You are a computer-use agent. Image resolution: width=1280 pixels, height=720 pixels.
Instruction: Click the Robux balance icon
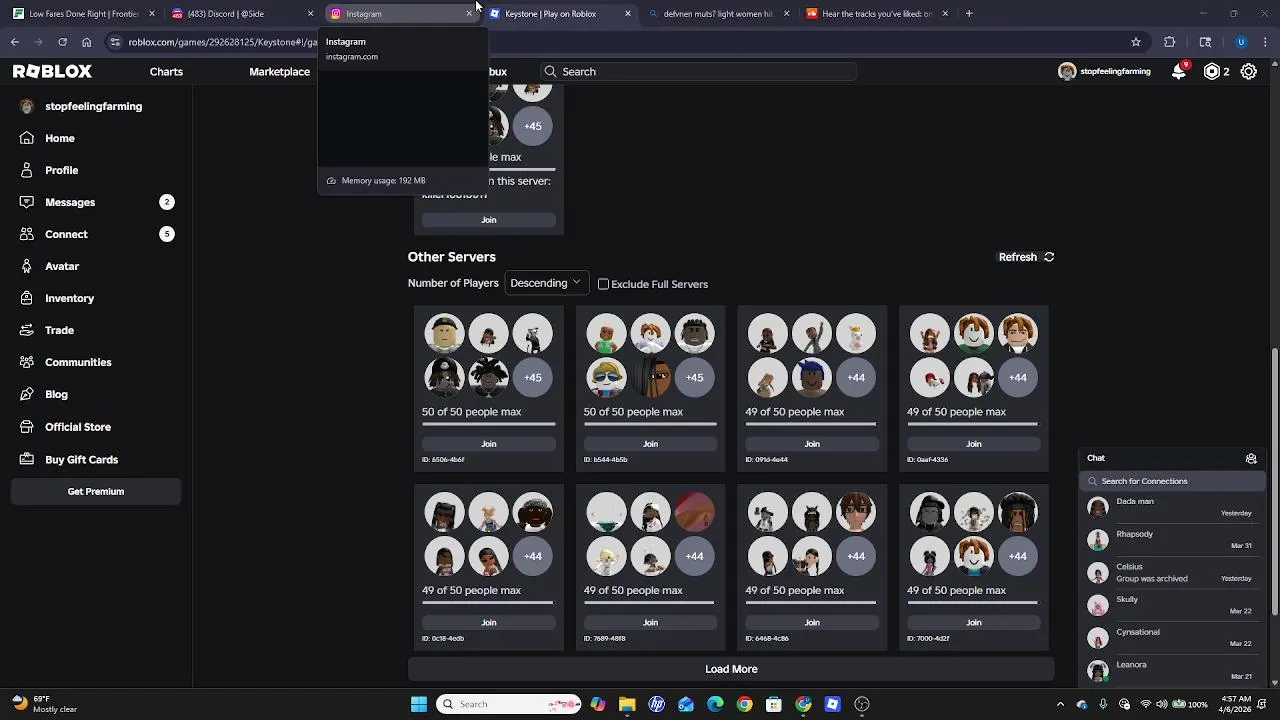pos(1212,71)
